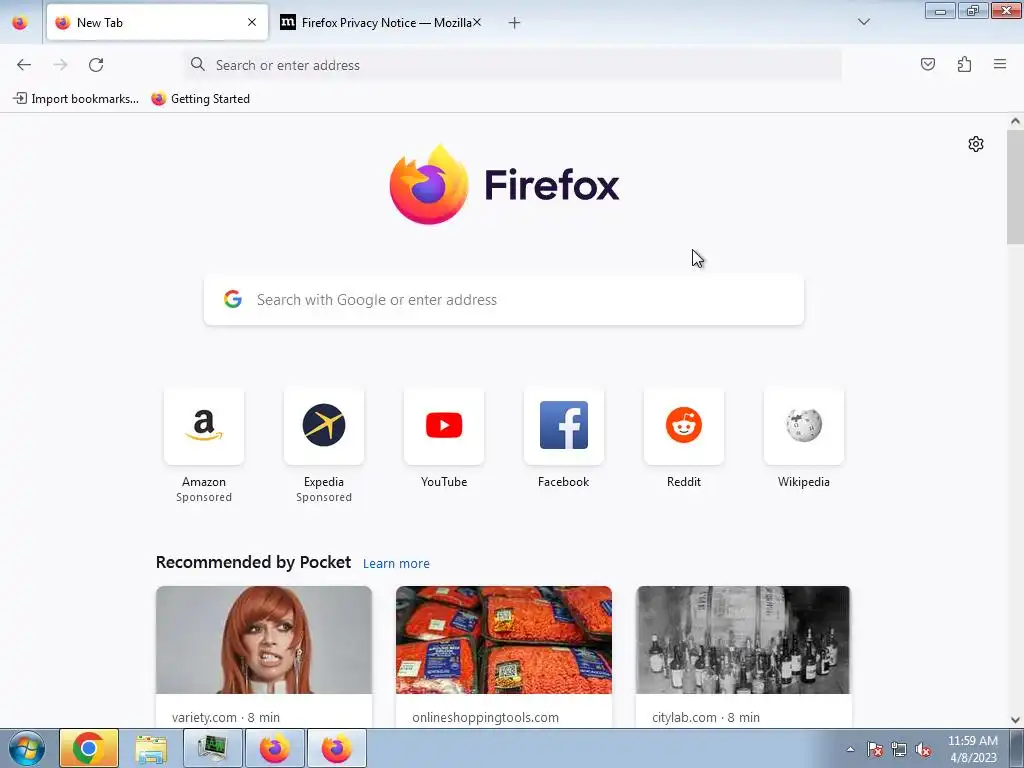
Task: Open the YouTube shortcut tile
Action: pyautogui.click(x=444, y=426)
